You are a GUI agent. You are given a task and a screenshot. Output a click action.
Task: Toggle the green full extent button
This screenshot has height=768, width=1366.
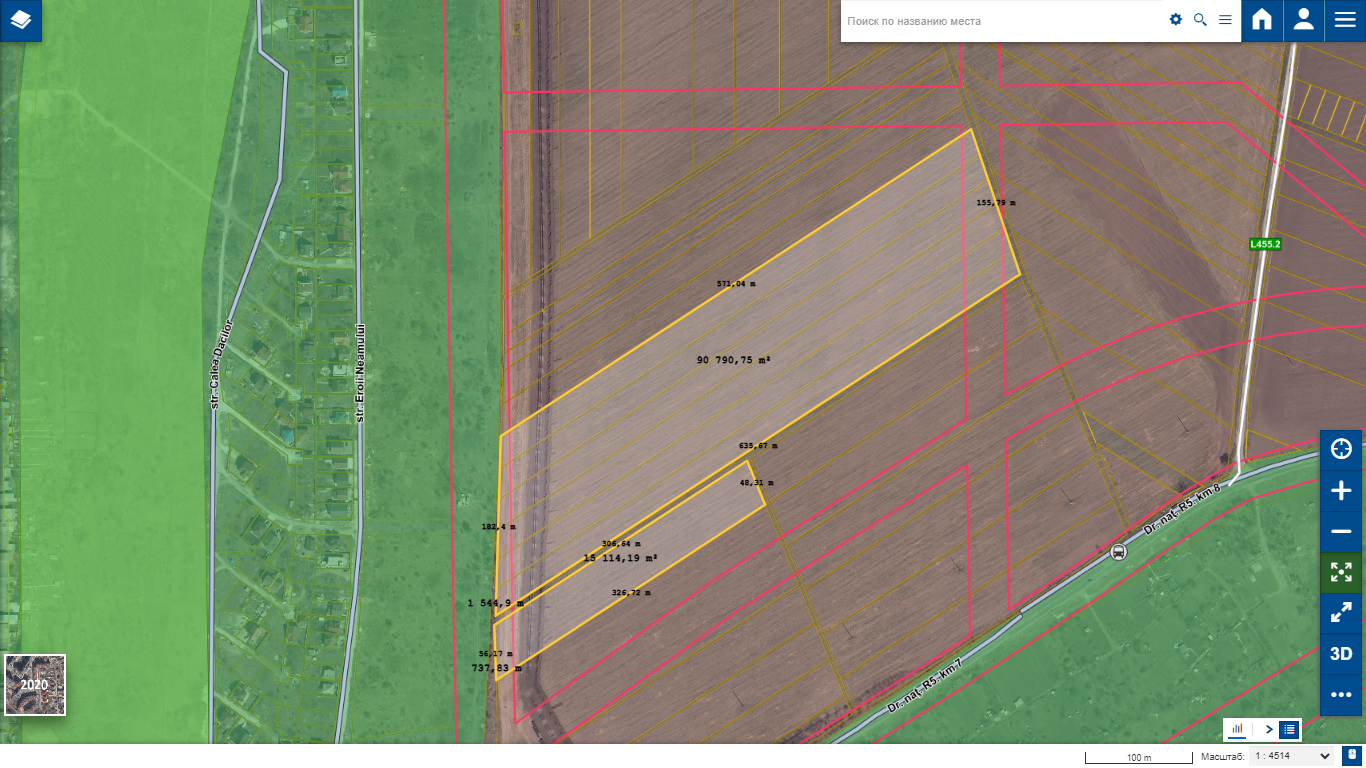tap(1341, 572)
